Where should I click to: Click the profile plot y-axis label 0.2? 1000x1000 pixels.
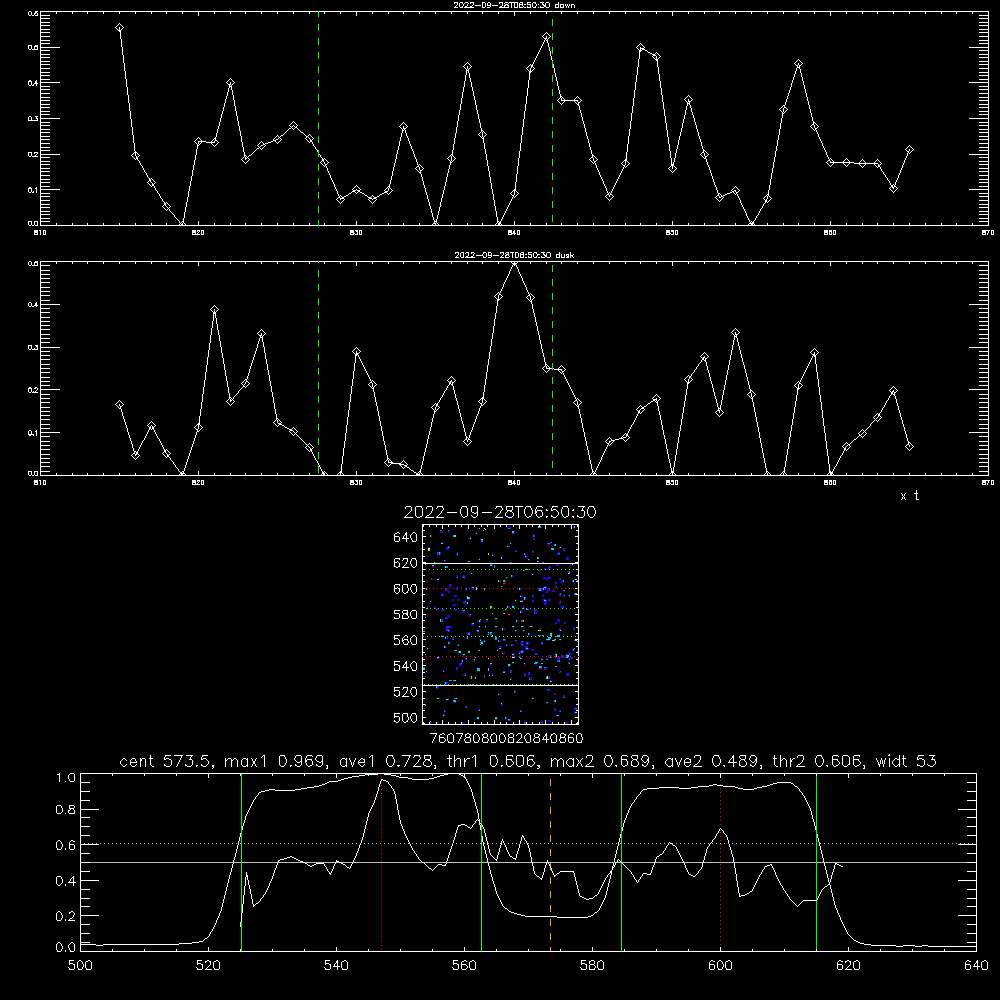click(x=66, y=916)
